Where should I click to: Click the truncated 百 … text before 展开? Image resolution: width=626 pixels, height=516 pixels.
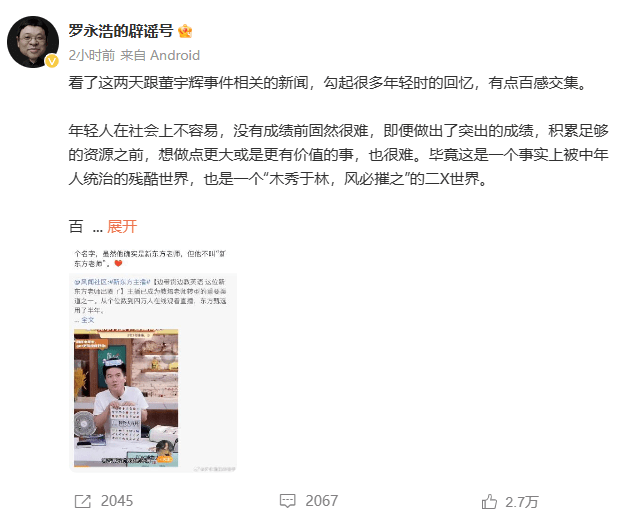tap(85, 226)
